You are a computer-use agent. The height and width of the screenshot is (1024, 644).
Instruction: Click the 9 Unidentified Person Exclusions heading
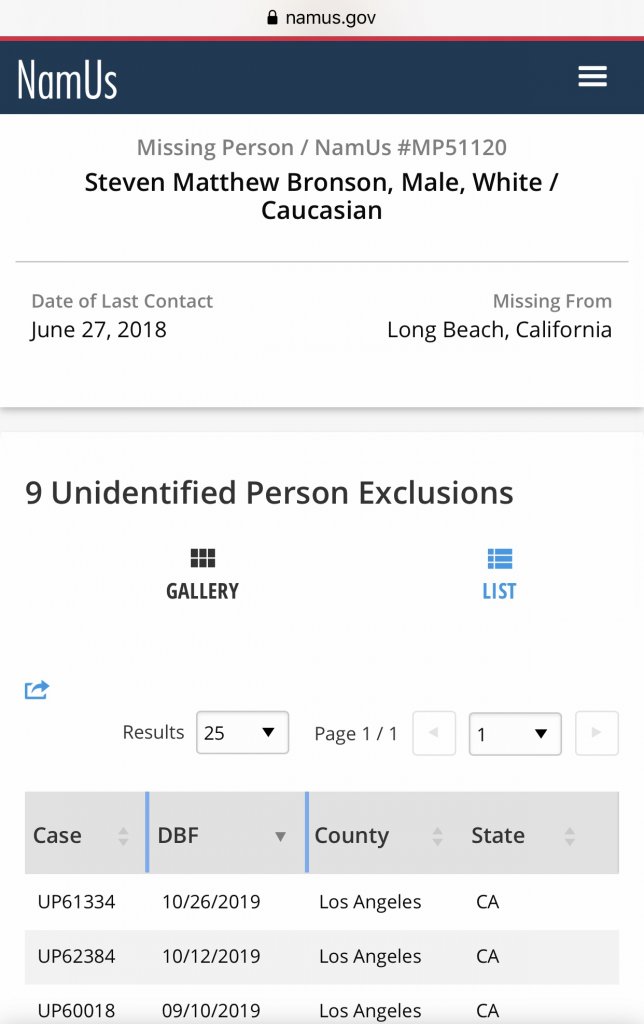point(269,493)
